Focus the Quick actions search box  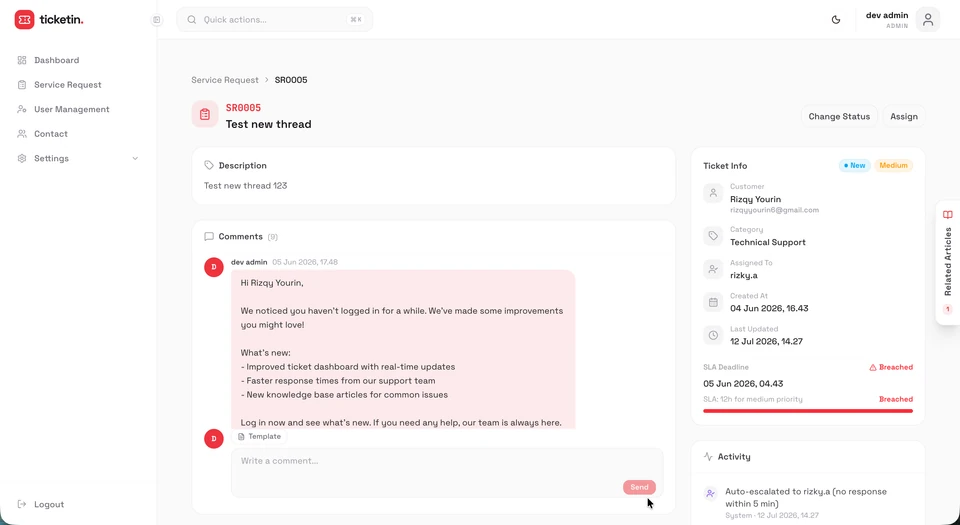[274, 20]
